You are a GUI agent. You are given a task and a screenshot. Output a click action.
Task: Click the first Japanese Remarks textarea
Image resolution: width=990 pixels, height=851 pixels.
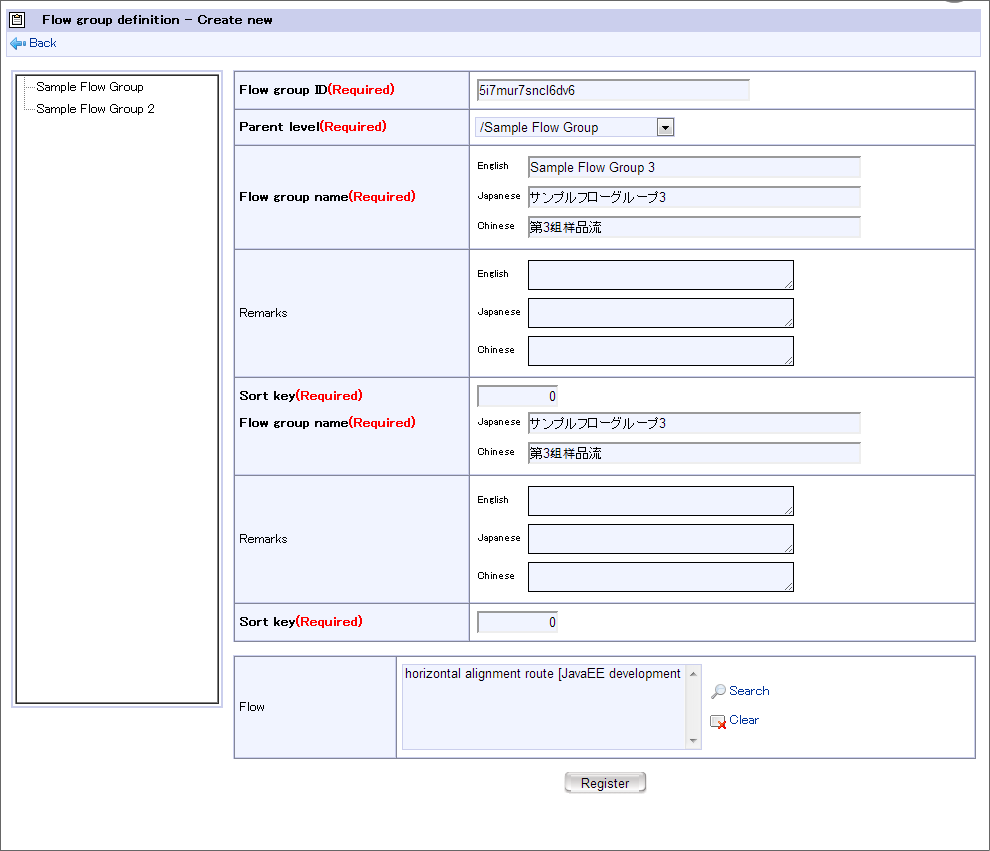point(660,313)
